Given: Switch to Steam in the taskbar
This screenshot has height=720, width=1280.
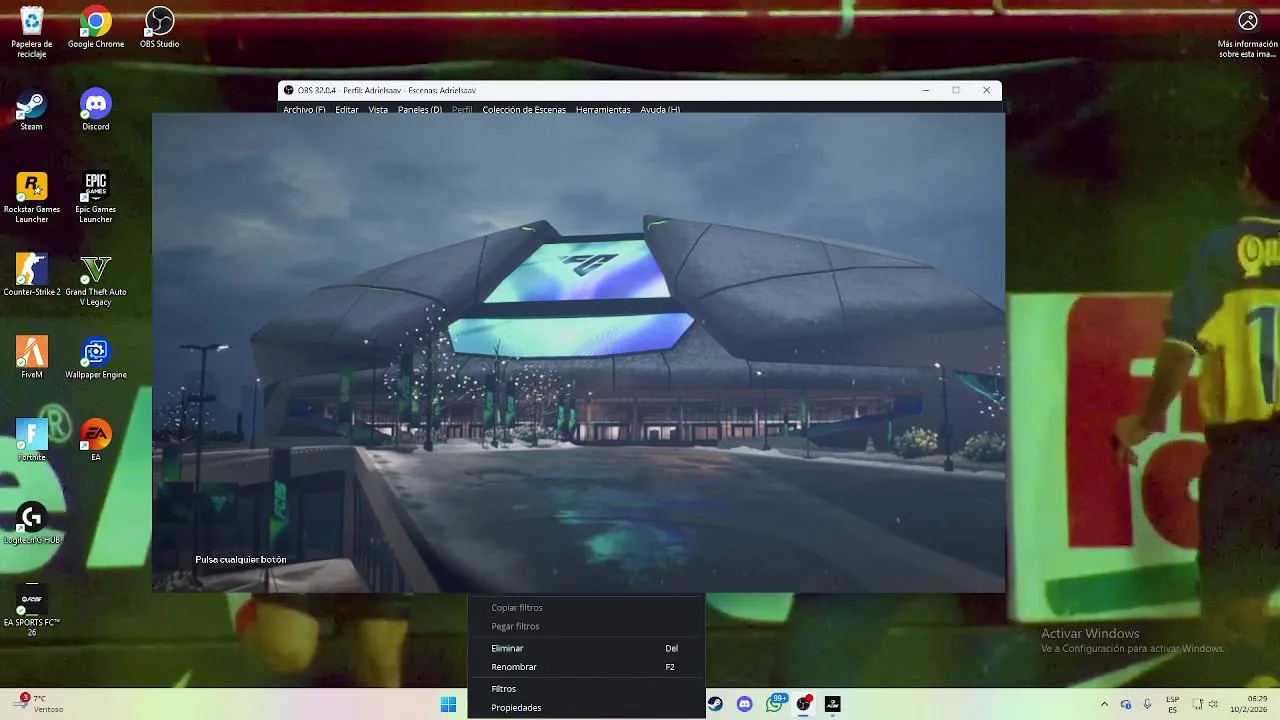Looking at the screenshot, I should coord(715,704).
